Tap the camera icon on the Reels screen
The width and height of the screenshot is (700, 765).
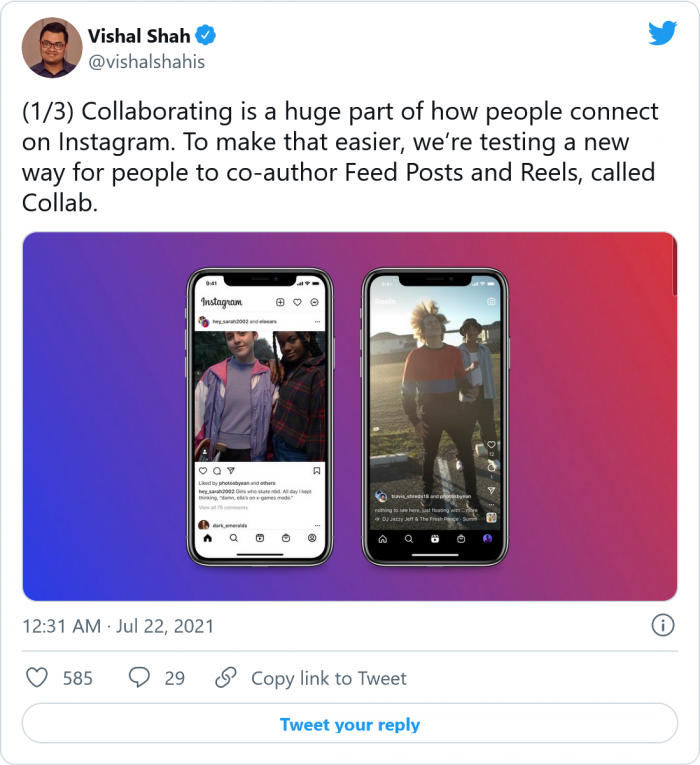pyautogui.click(x=491, y=301)
